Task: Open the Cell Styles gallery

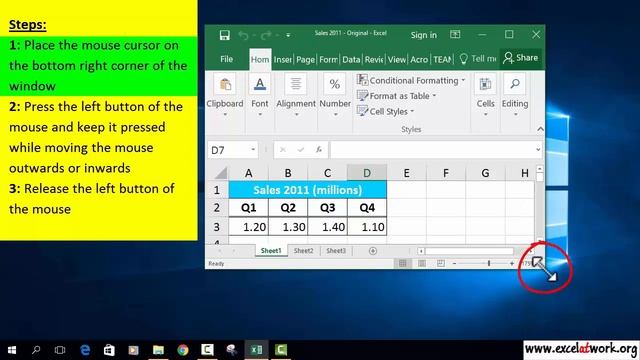Action: tap(385, 111)
